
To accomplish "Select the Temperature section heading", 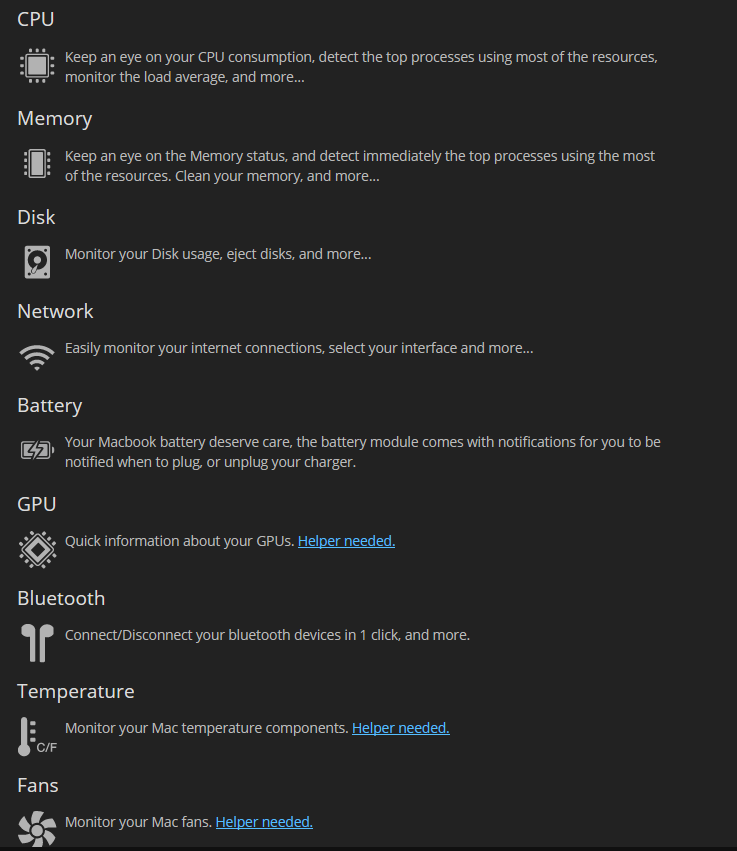I will (76, 691).
